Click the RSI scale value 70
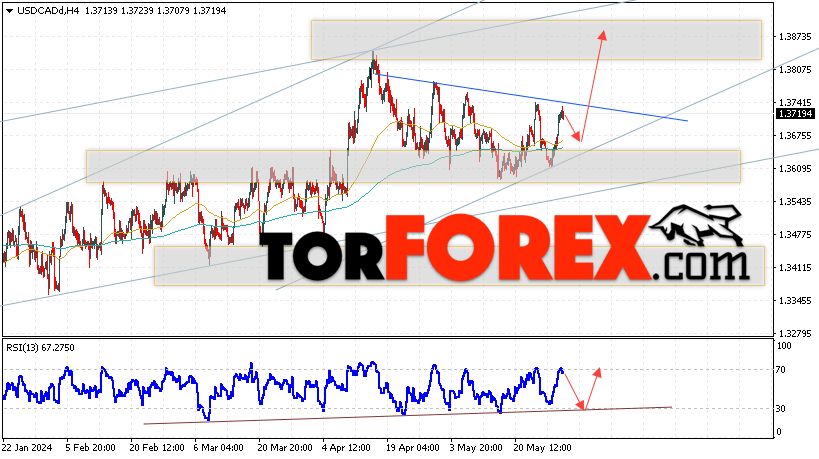This screenshot has width=819, height=459. tap(780, 370)
